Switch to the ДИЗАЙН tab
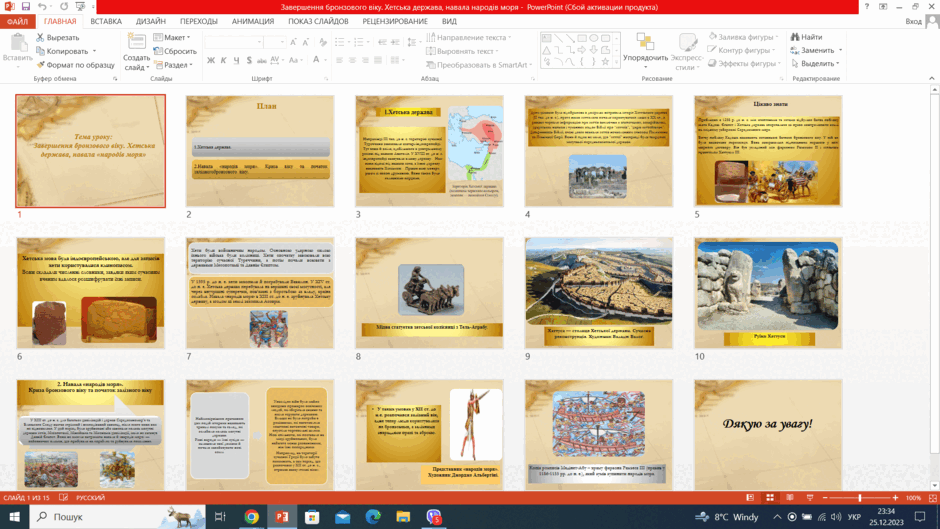The width and height of the screenshot is (940, 529). tap(150, 22)
